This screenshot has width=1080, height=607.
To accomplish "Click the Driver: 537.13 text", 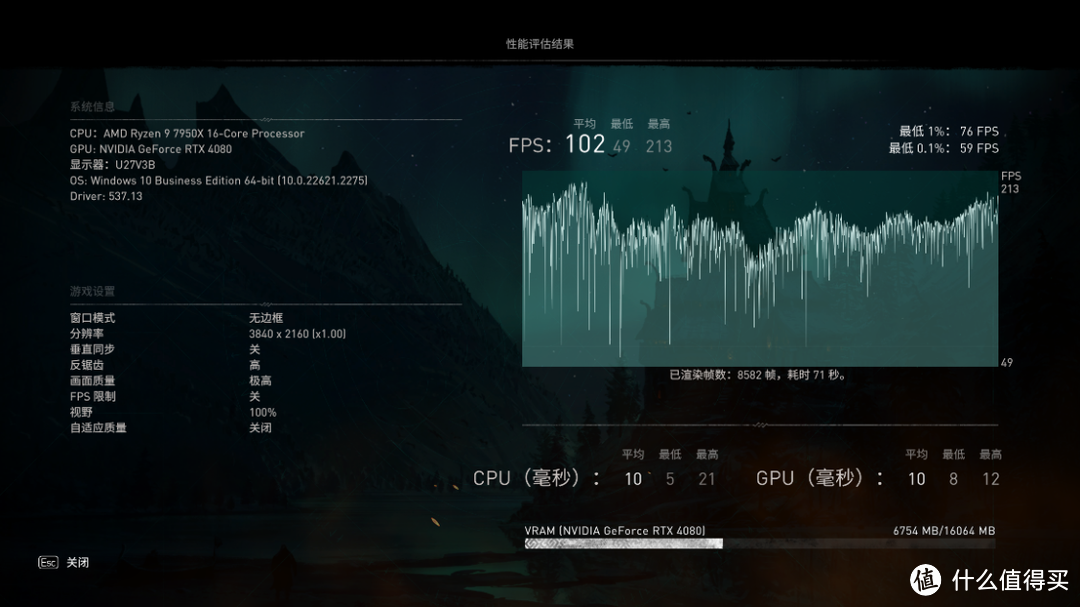I will pos(106,196).
